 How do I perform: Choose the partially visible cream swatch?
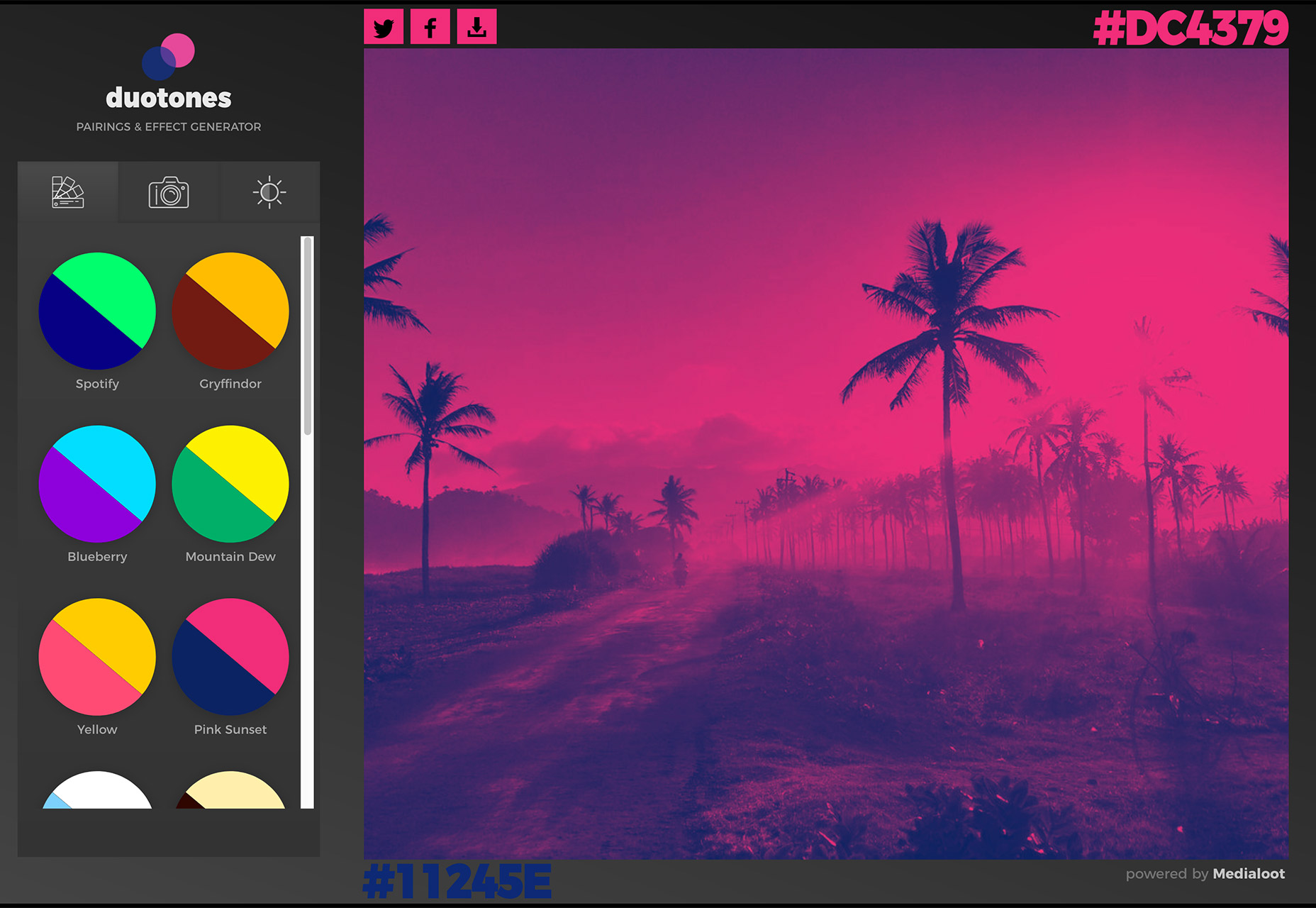pyautogui.click(x=230, y=790)
